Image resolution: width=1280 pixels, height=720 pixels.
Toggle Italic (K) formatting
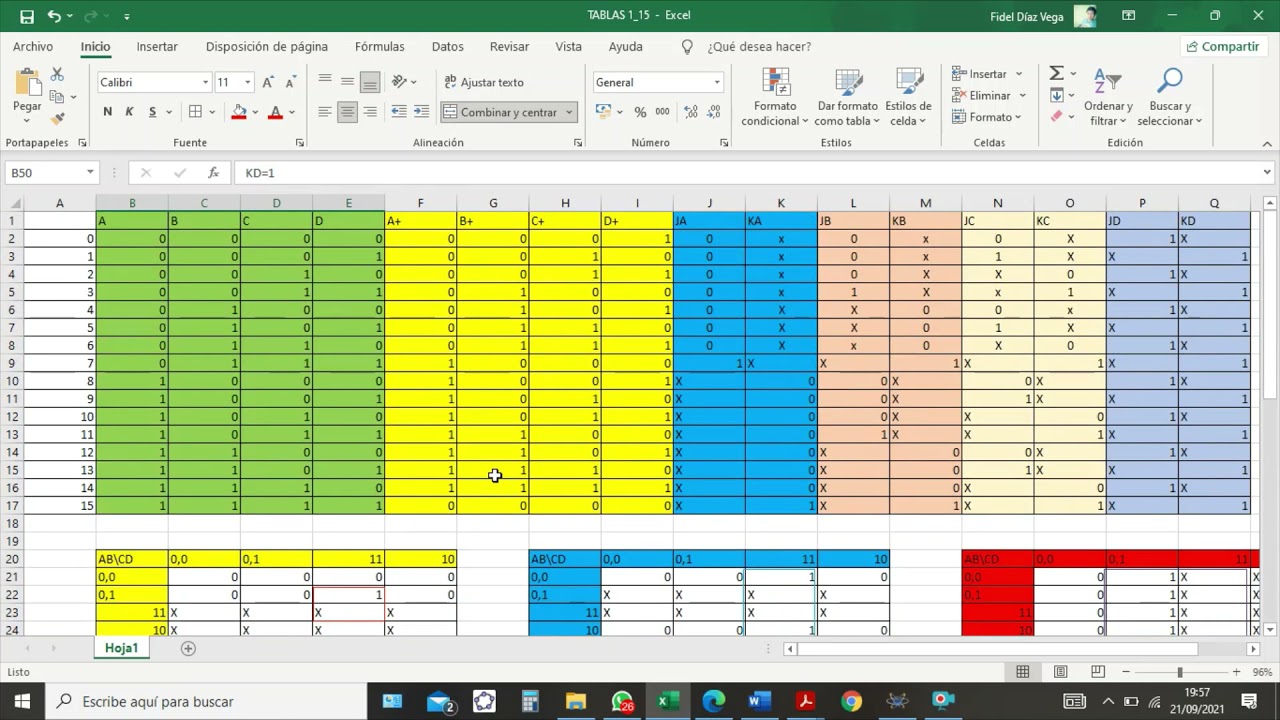[129, 112]
